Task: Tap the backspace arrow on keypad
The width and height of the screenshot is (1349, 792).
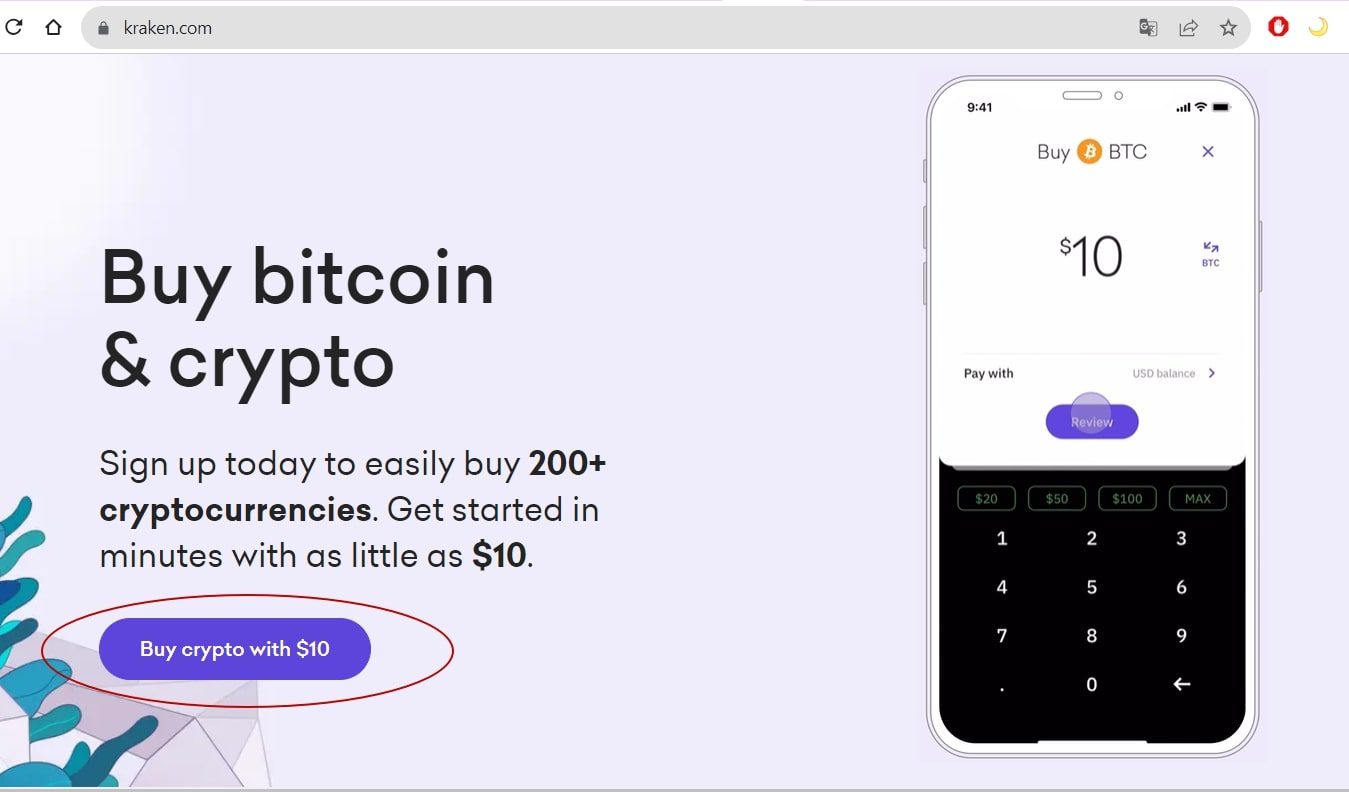Action: pos(1182,684)
